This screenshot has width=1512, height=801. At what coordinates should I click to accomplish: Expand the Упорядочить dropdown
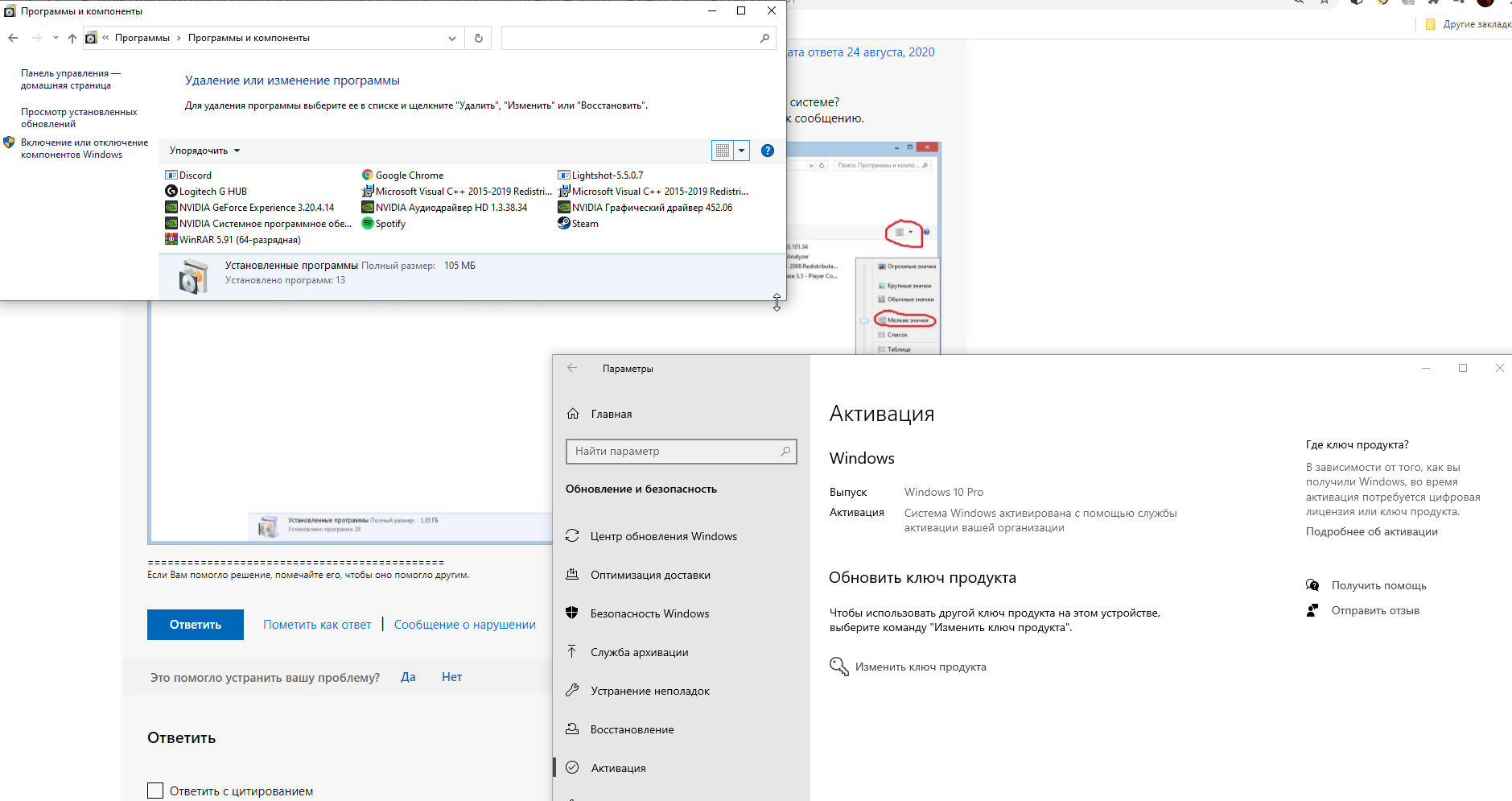tap(204, 151)
